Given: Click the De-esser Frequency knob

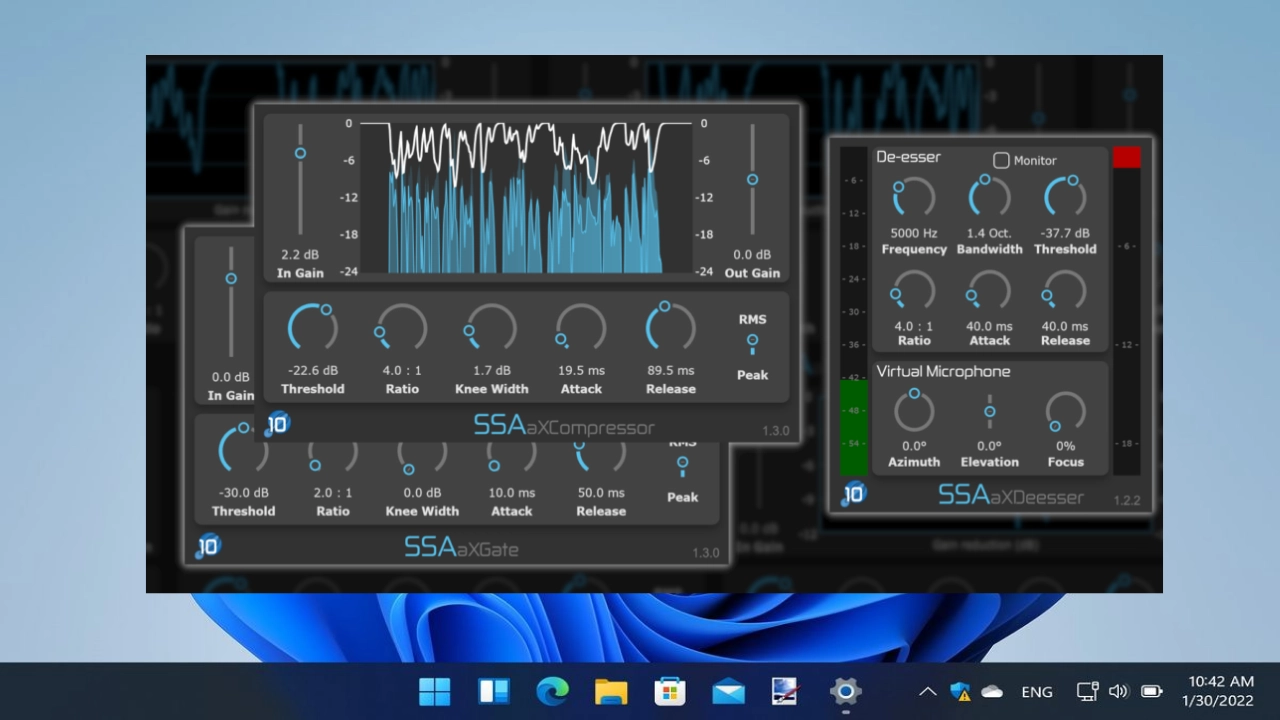Looking at the screenshot, I should 914,198.
